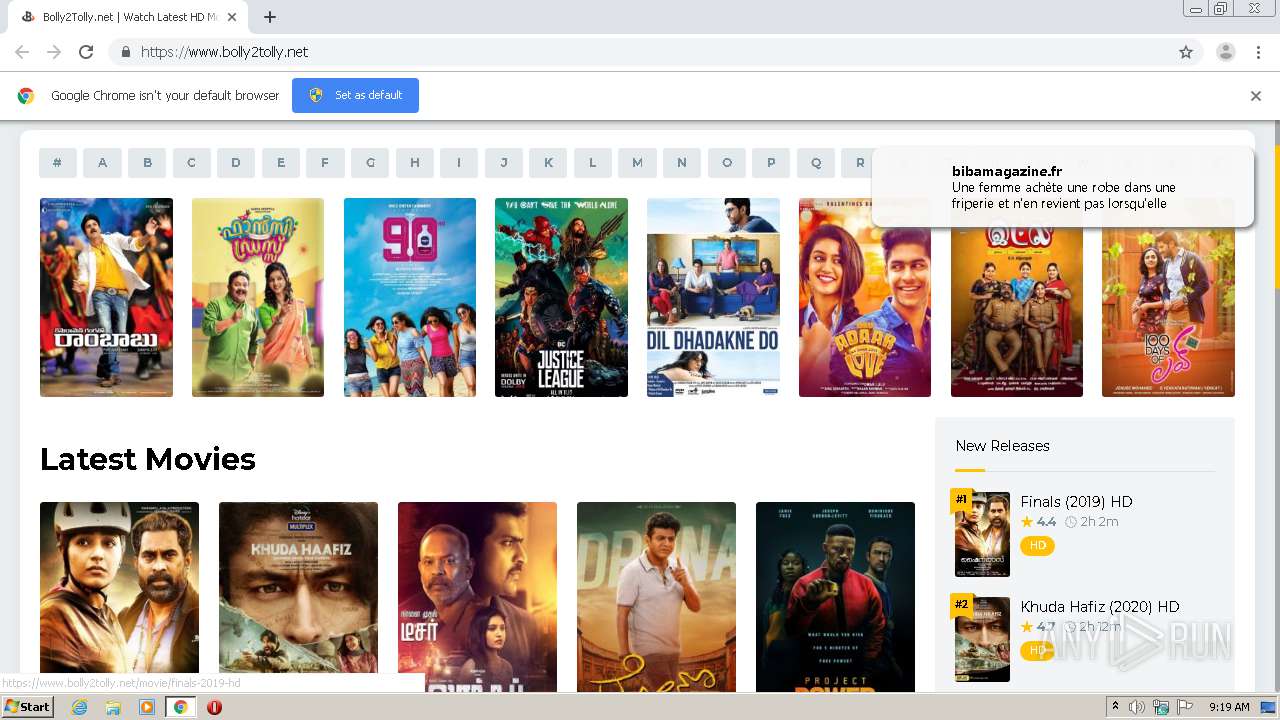The width and height of the screenshot is (1280, 720).
Task: Open the Rambabu movie poster
Action: click(106, 297)
